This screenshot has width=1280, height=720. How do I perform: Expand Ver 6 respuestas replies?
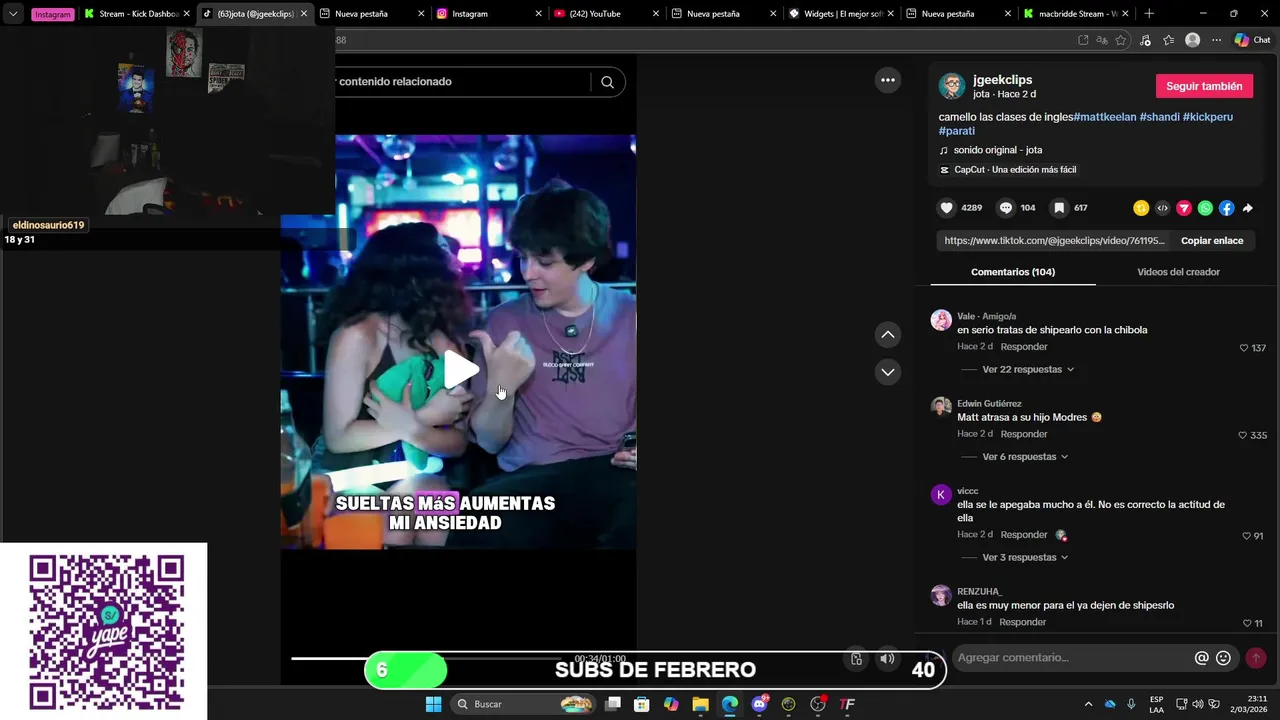pos(1025,457)
